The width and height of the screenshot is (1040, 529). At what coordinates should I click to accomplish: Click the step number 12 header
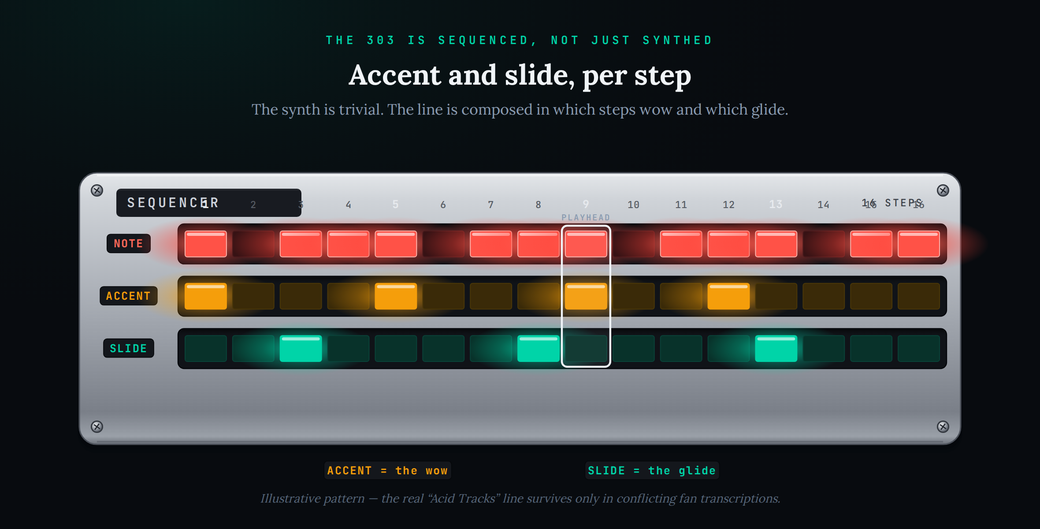[x=728, y=205]
